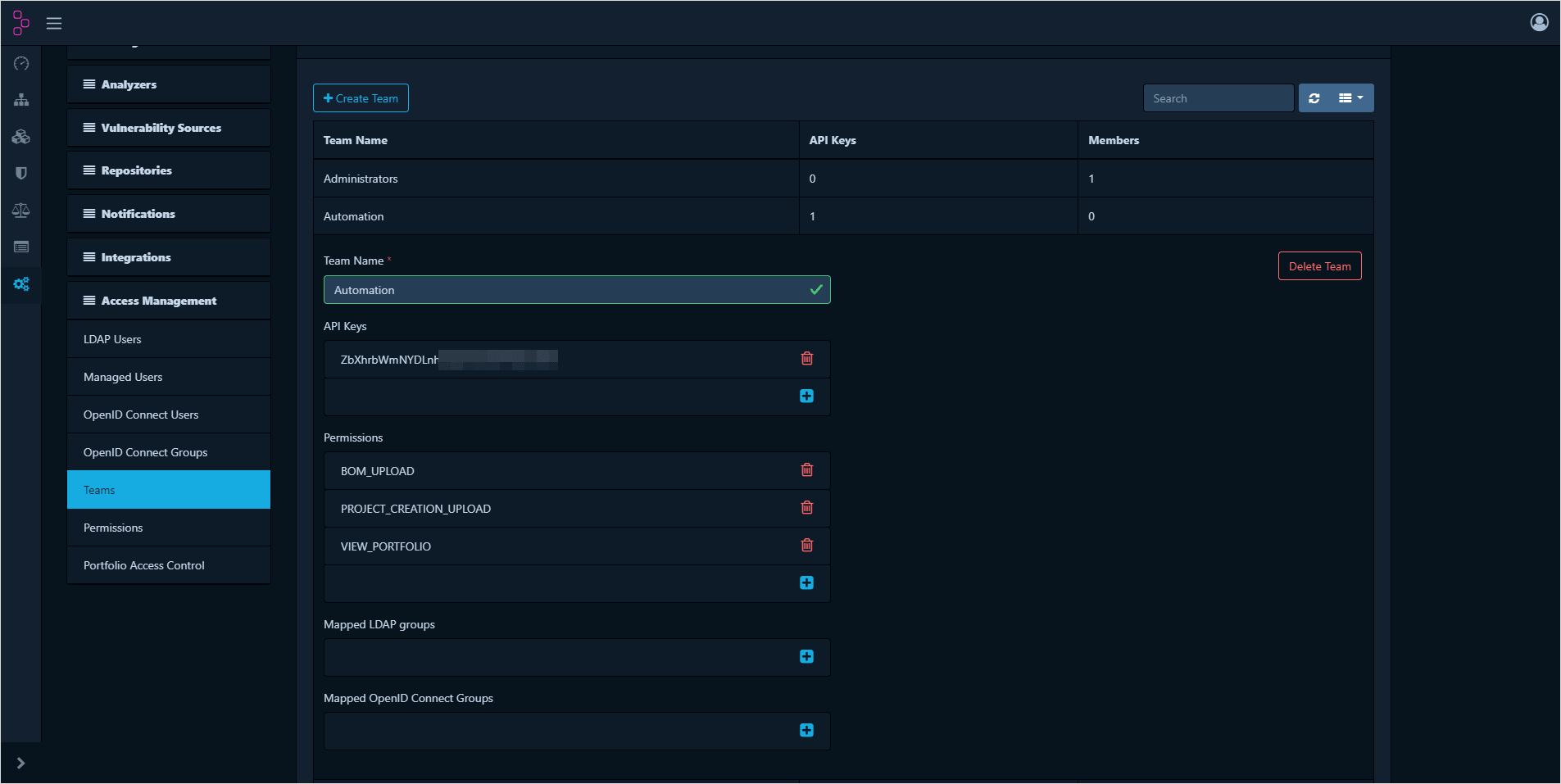
Task: Click the Dependency-Track logo icon
Action: coord(21,23)
